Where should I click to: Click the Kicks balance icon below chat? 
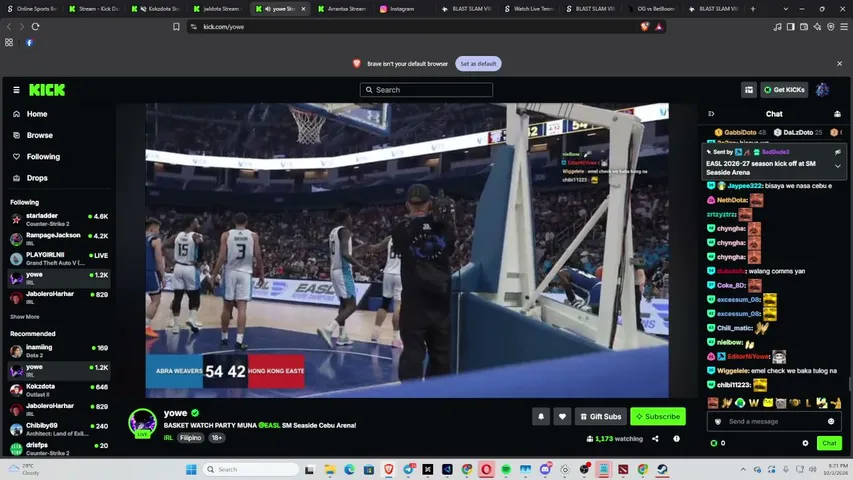714,443
